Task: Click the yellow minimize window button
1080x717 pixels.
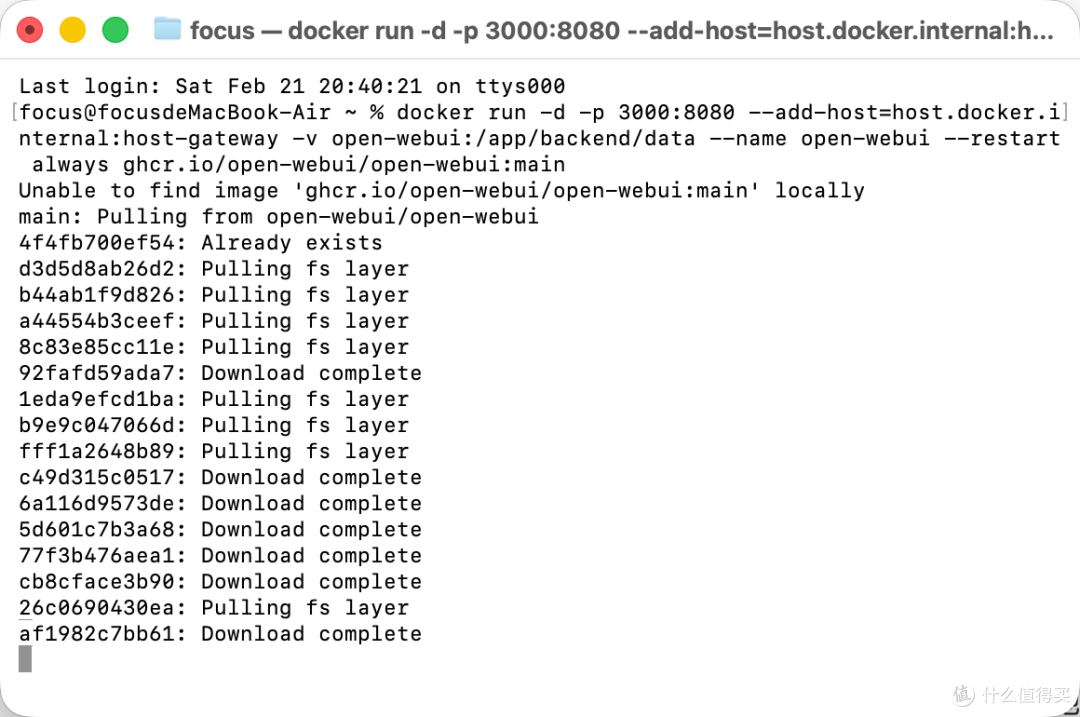Action: pyautogui.click(x=72, y=30)
